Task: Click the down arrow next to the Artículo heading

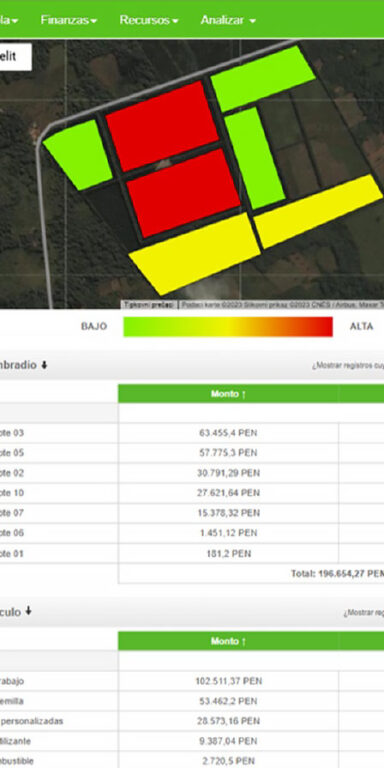Action: pos(28,611)
